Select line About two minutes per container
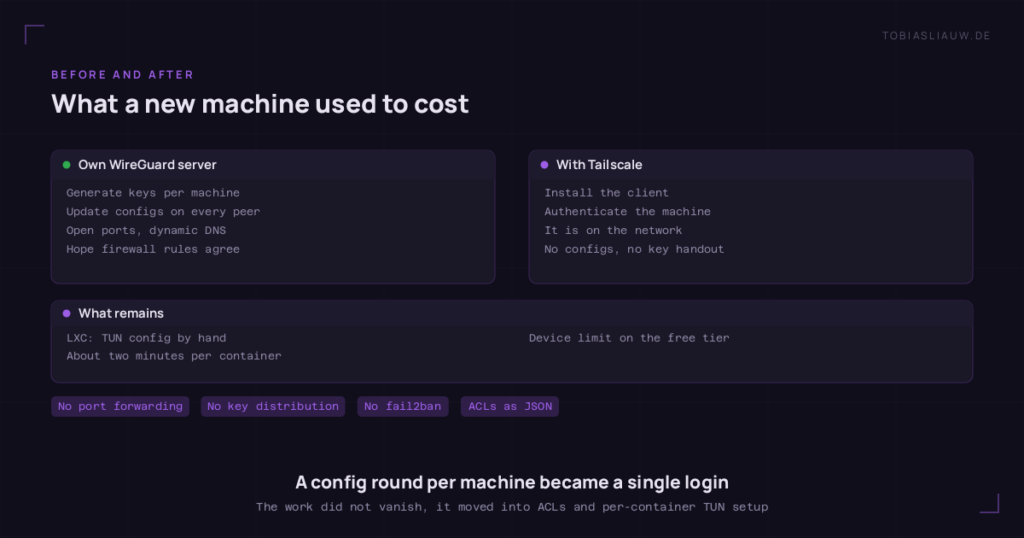The height and width of the screenshot is (538, 1024). pos(174,356)
